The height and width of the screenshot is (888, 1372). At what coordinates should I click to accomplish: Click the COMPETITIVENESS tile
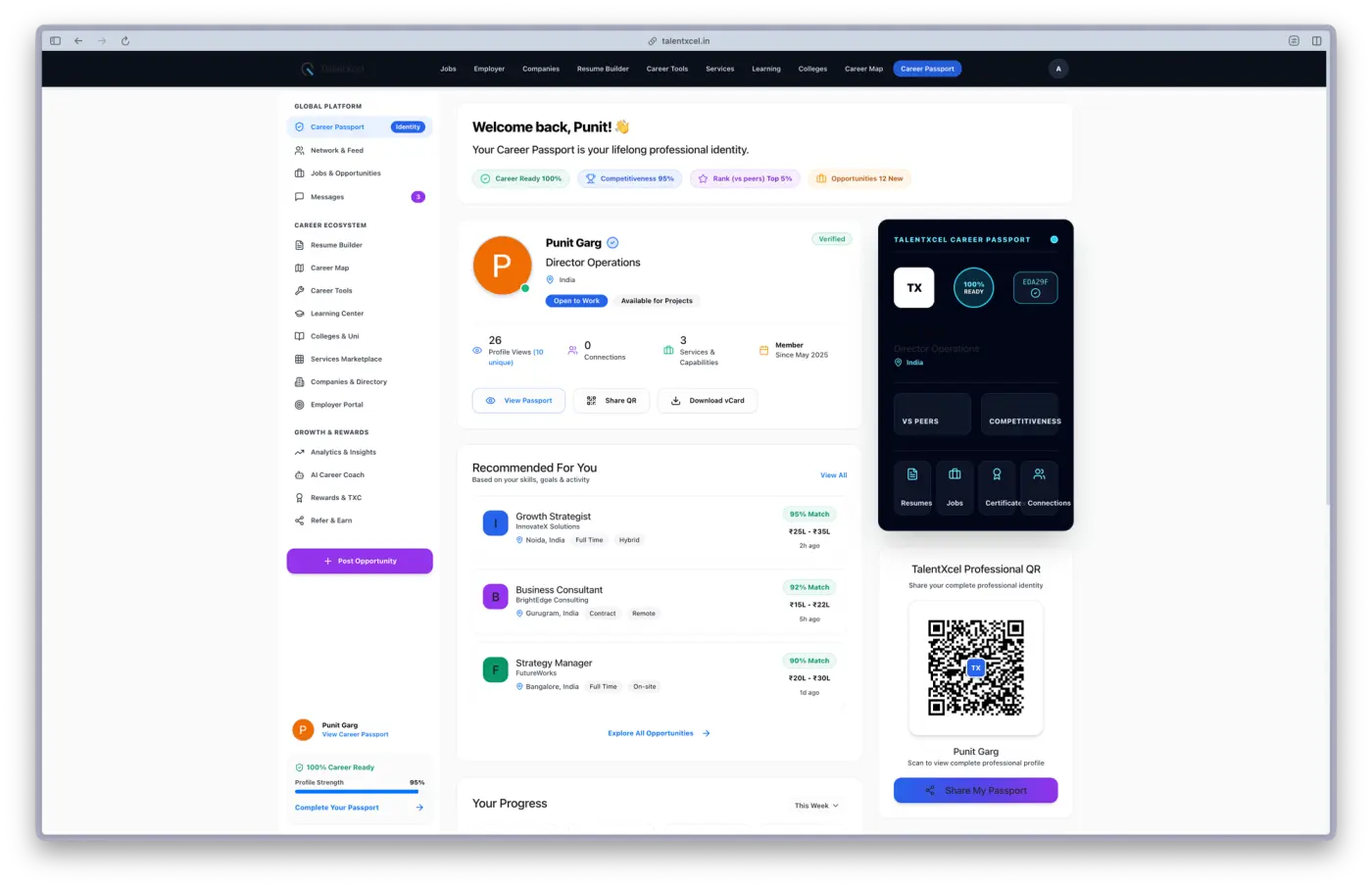coord(1019,414)
